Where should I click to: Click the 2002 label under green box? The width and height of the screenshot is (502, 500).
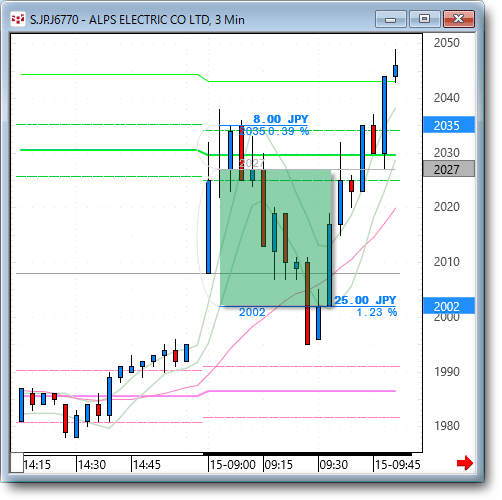pyautogui.click(x=252, y=312)
